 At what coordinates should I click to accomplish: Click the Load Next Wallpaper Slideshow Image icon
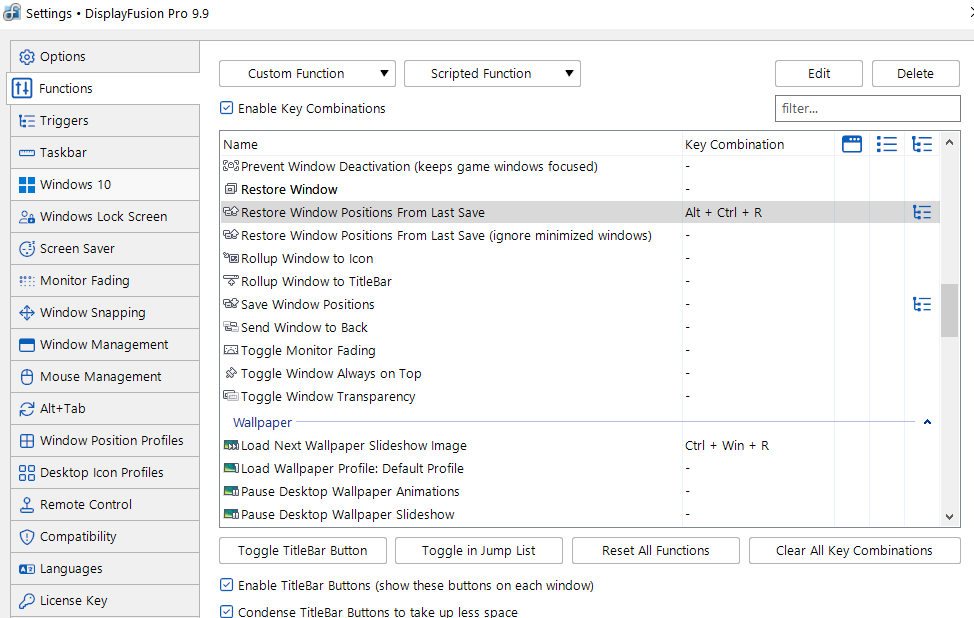[x=231, y=446]
